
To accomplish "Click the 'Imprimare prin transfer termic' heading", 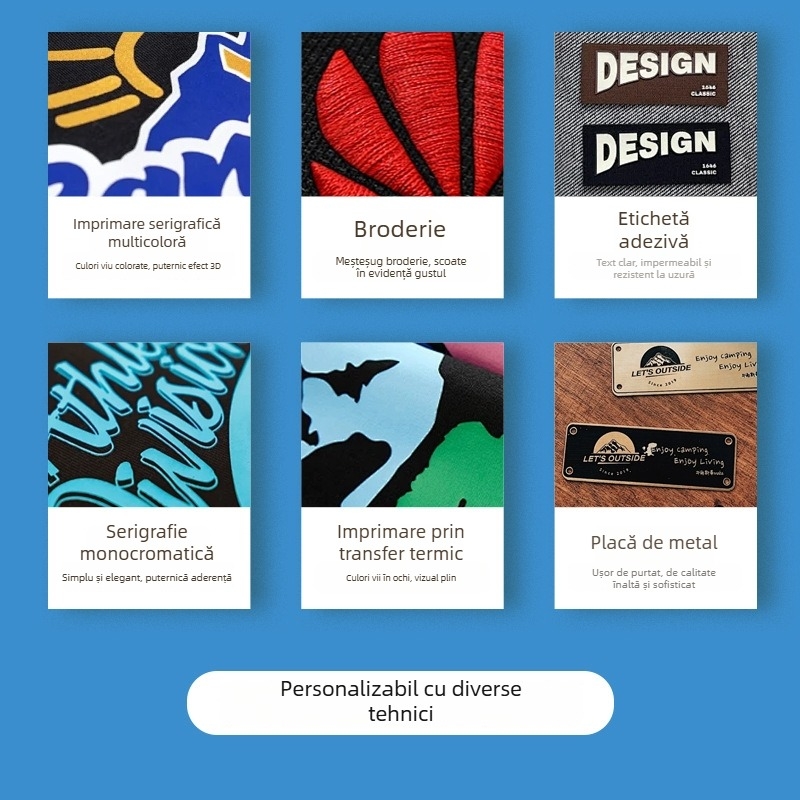I will (x=401, y=542).
